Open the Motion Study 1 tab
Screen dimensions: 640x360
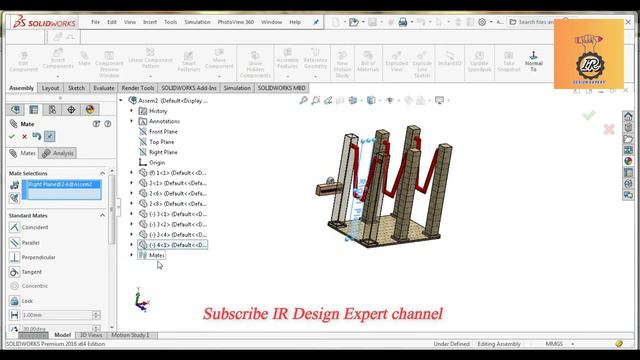tap(131, 335)
